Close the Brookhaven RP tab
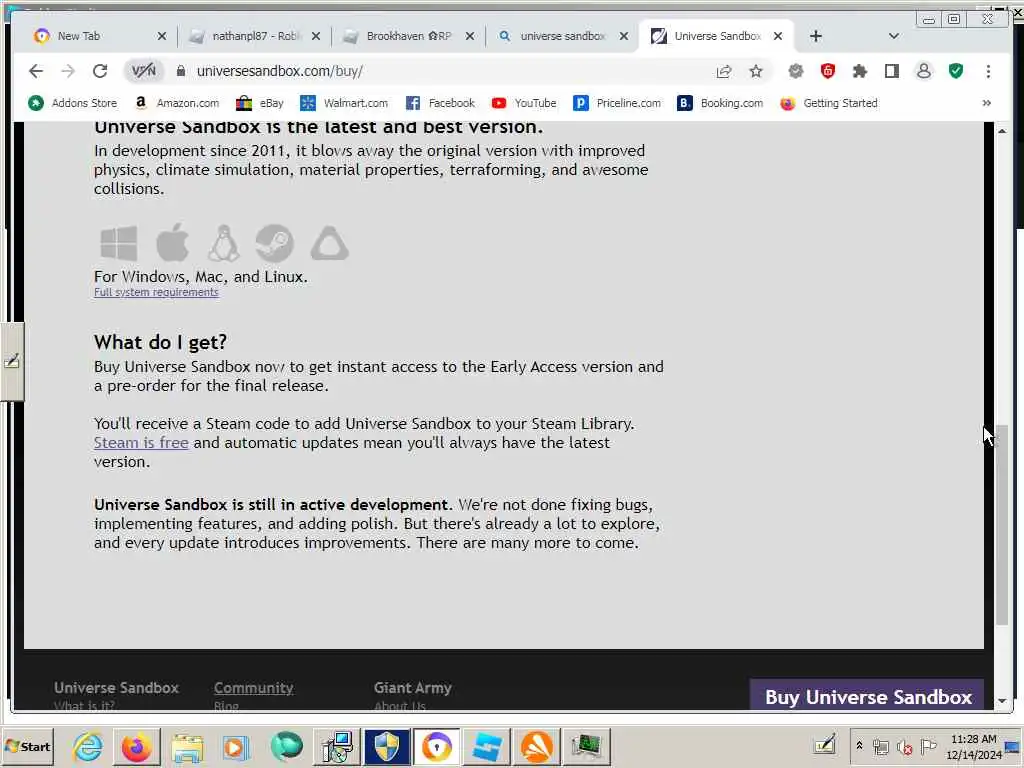 pyautogui.click(x=470, y=37)
